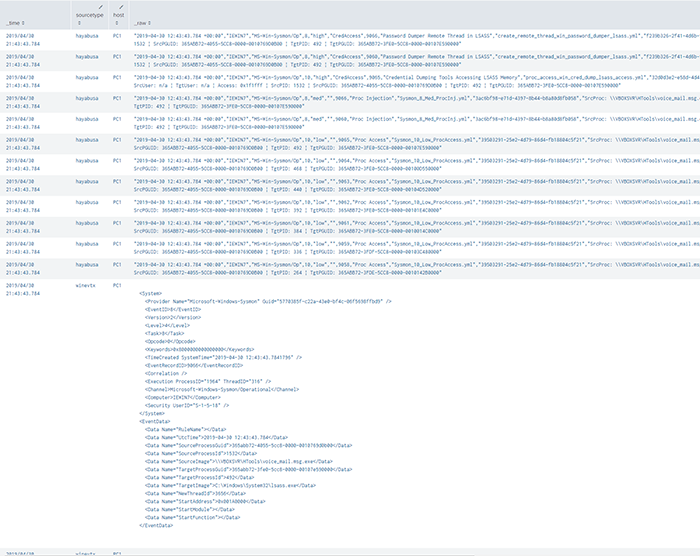
Task: Click the PC1 host cell in the winevtx XML row
Action: coord(117,285)
